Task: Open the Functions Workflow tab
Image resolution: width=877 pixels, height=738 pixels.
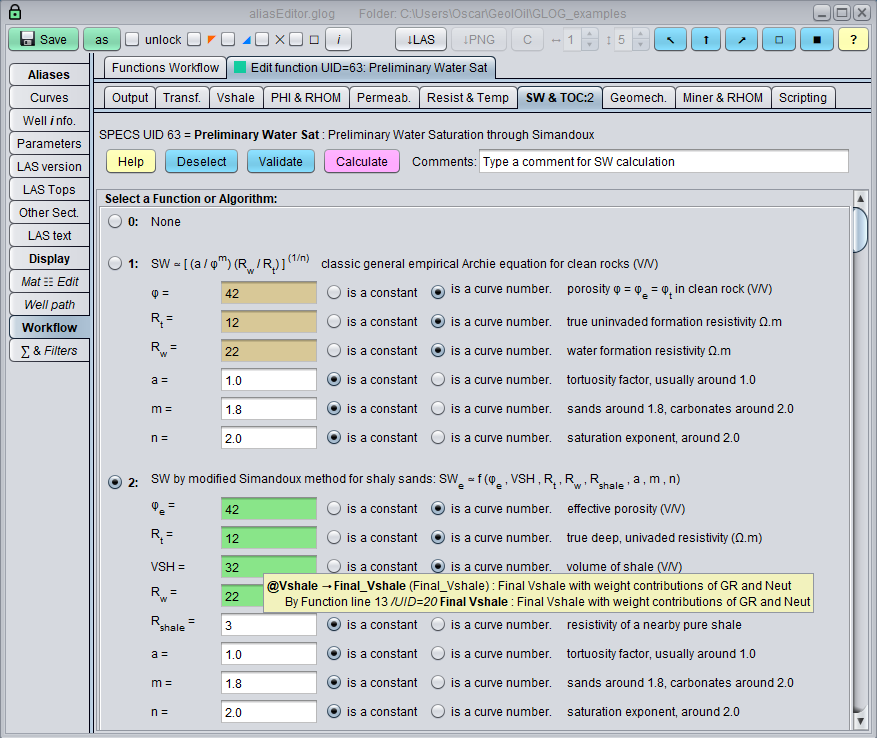Action: pyautogui.click(x=165, y=68)
